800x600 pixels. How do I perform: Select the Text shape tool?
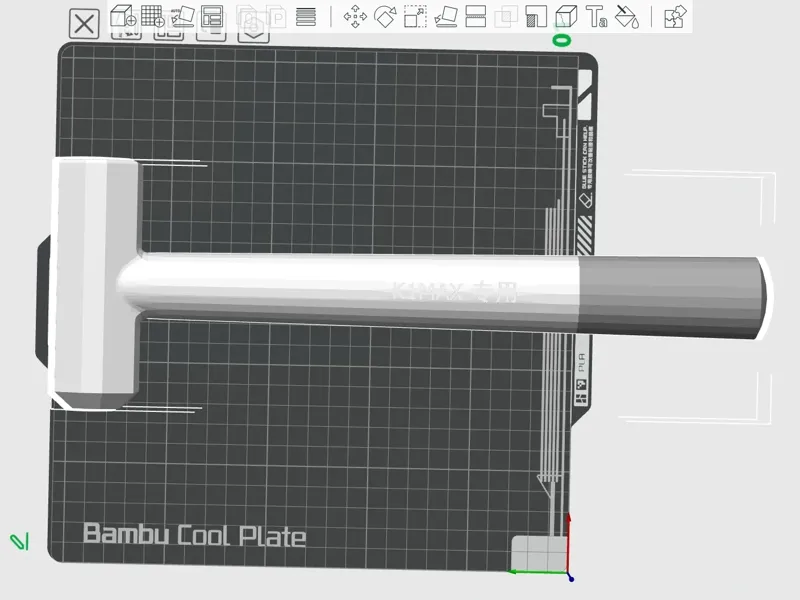[596, 16]
